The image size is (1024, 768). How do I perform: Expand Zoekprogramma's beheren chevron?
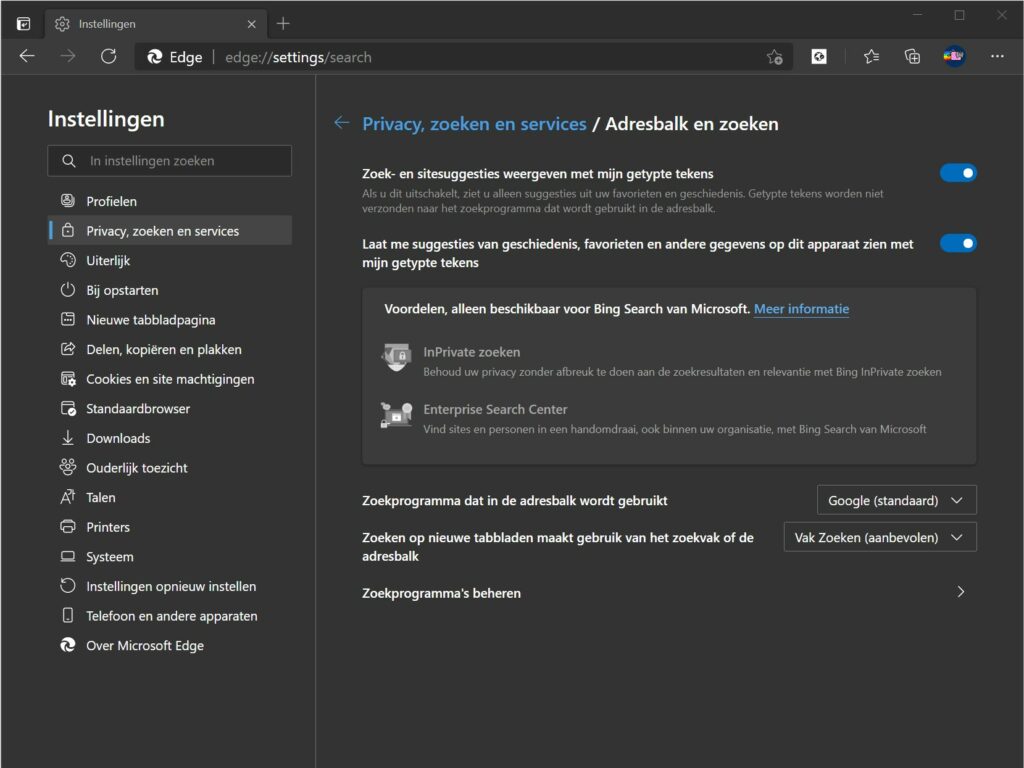[961, 592]
